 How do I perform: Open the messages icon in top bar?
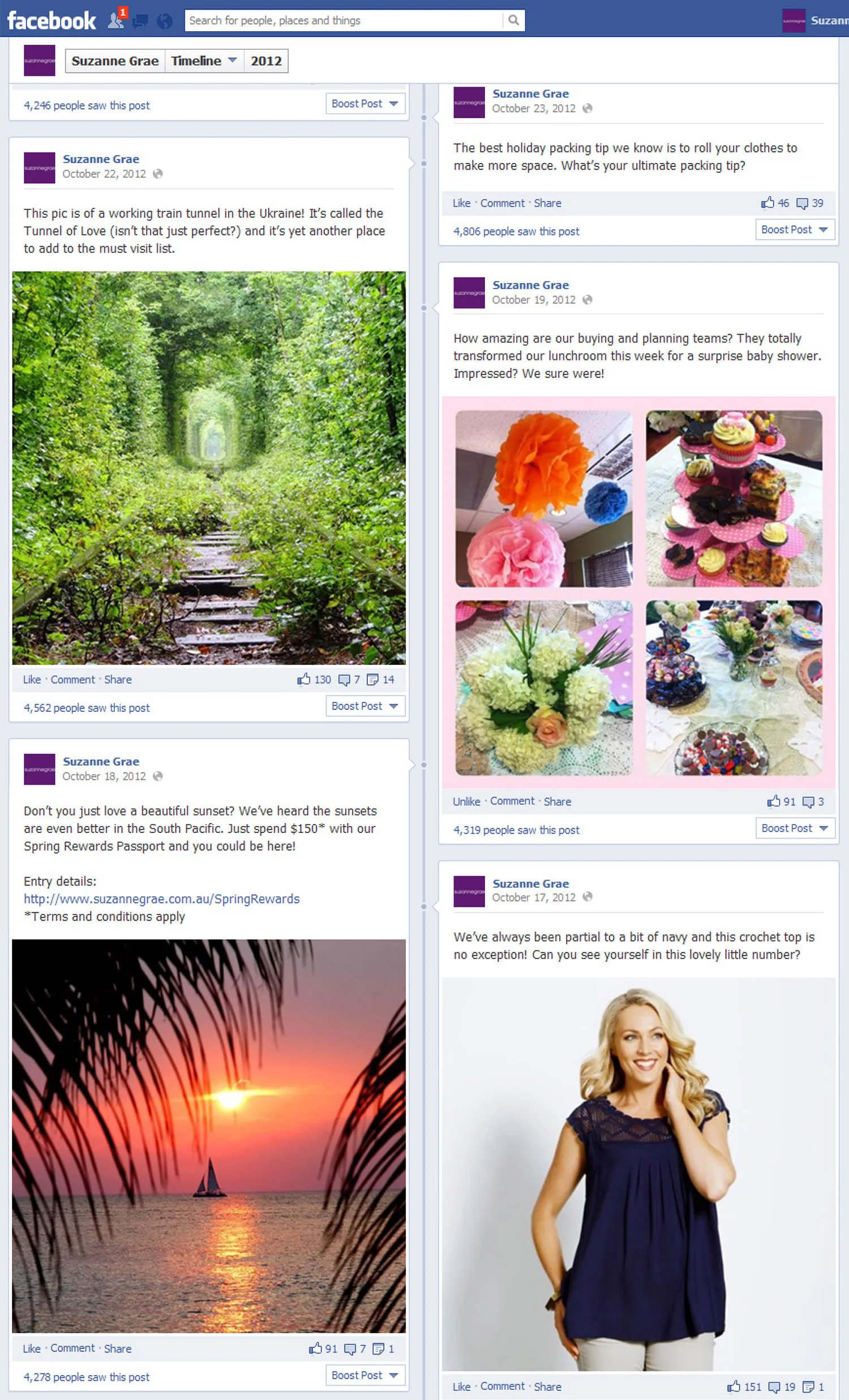click(140, 22)
